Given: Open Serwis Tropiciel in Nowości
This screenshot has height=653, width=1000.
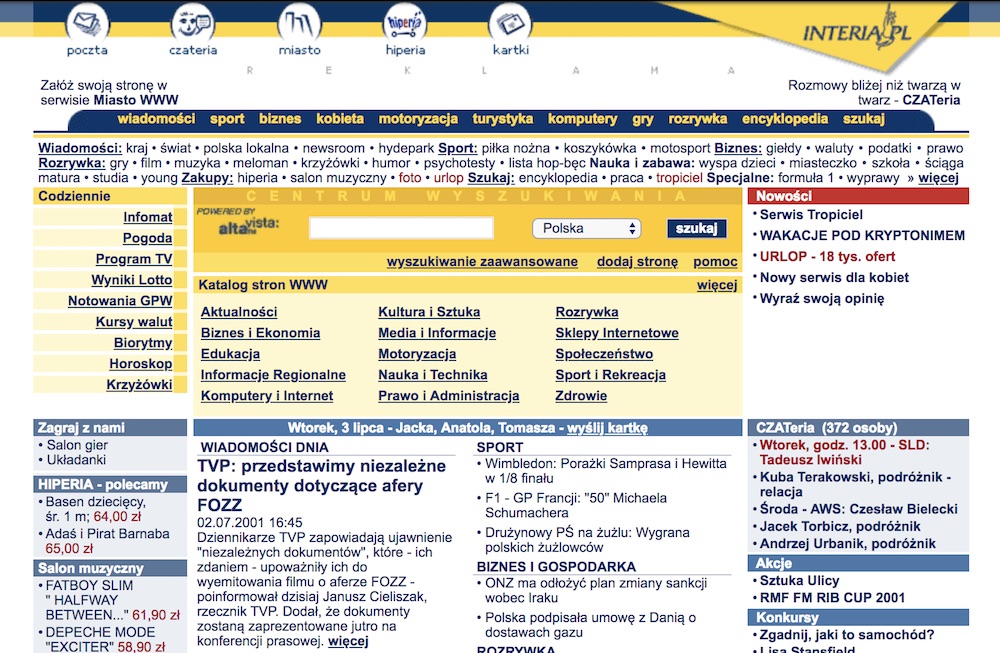Looking at the screenshot, I should (811, 215).
